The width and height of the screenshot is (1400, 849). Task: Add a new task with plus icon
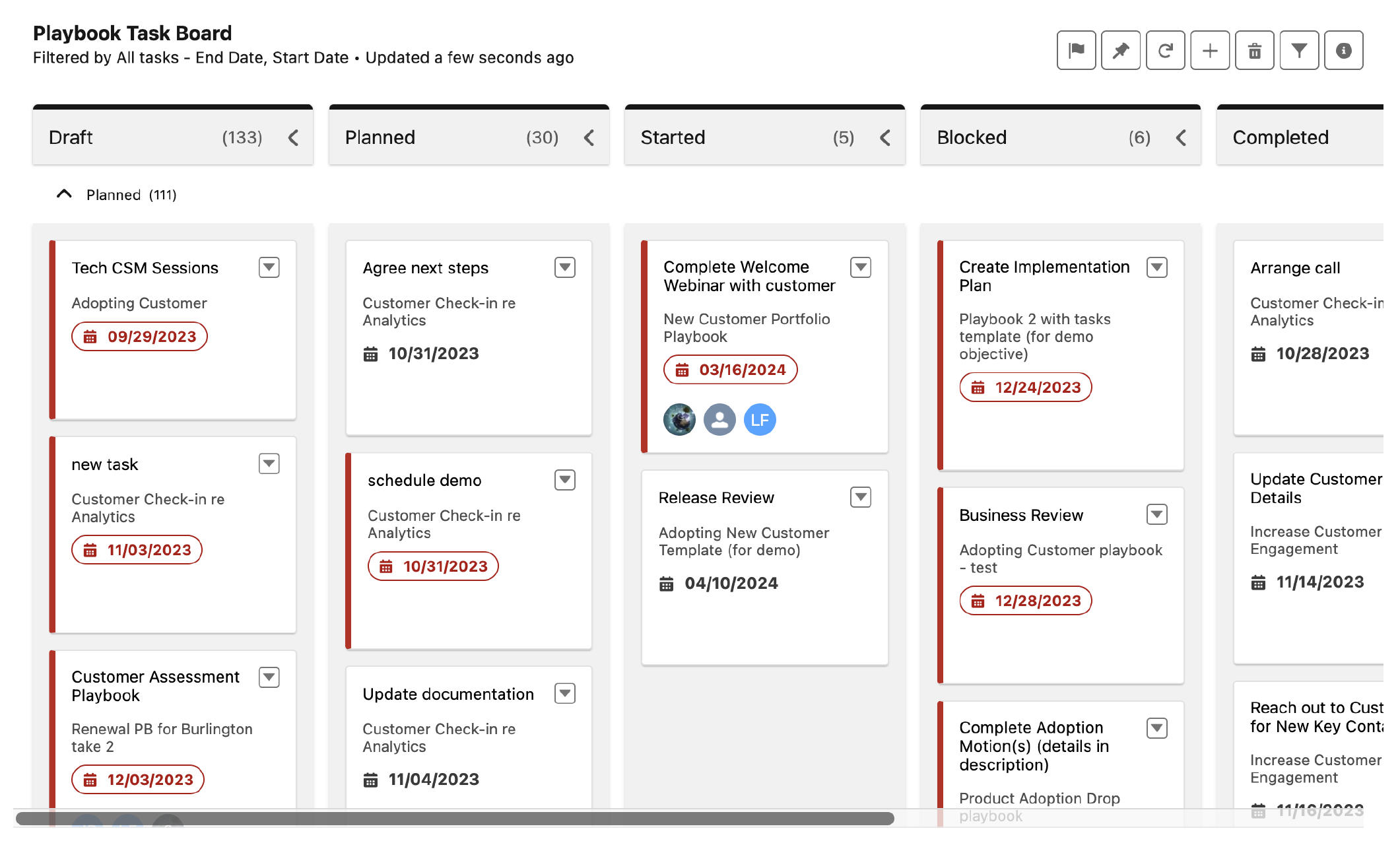pos(1210,50)
